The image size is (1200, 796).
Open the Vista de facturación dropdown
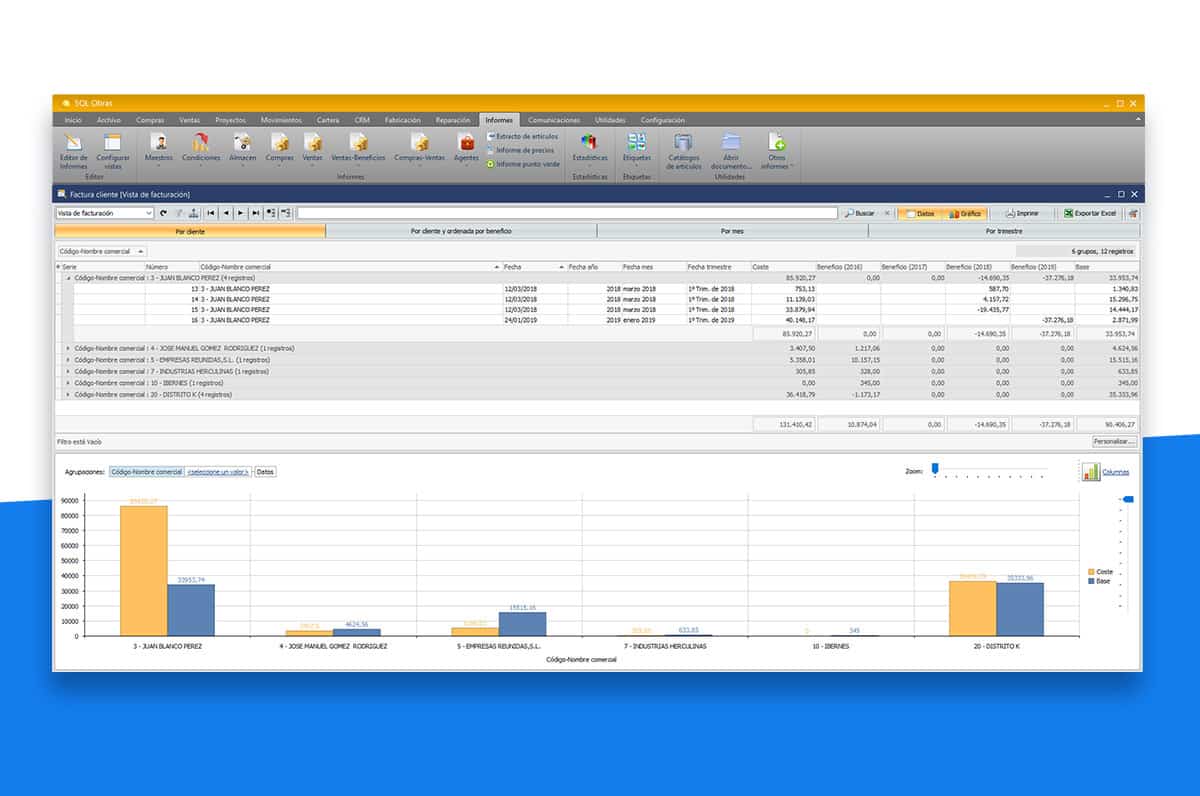point(149,213)
